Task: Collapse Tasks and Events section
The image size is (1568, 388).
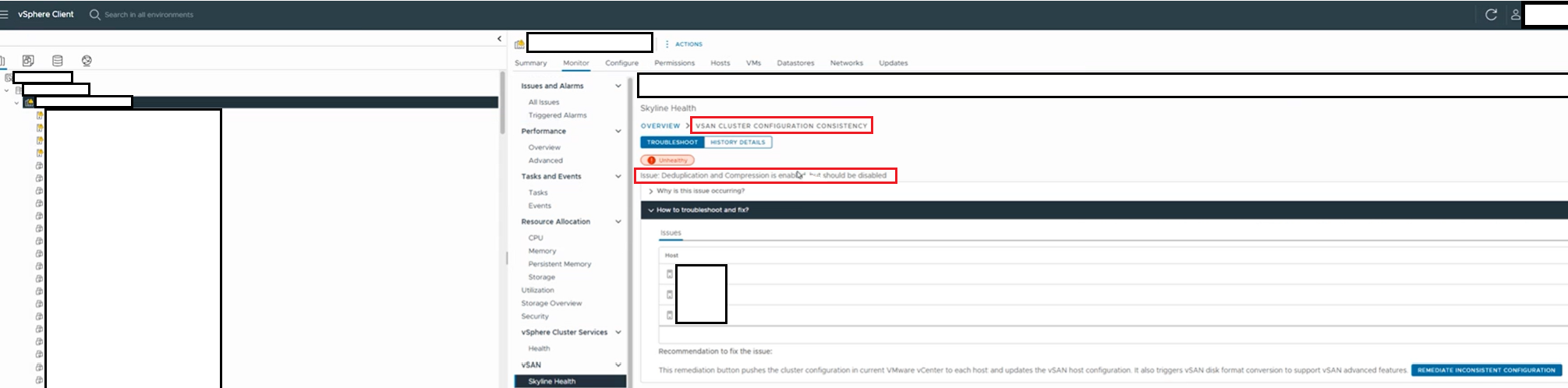Action: pyautogui.click(x=618, y=177)
